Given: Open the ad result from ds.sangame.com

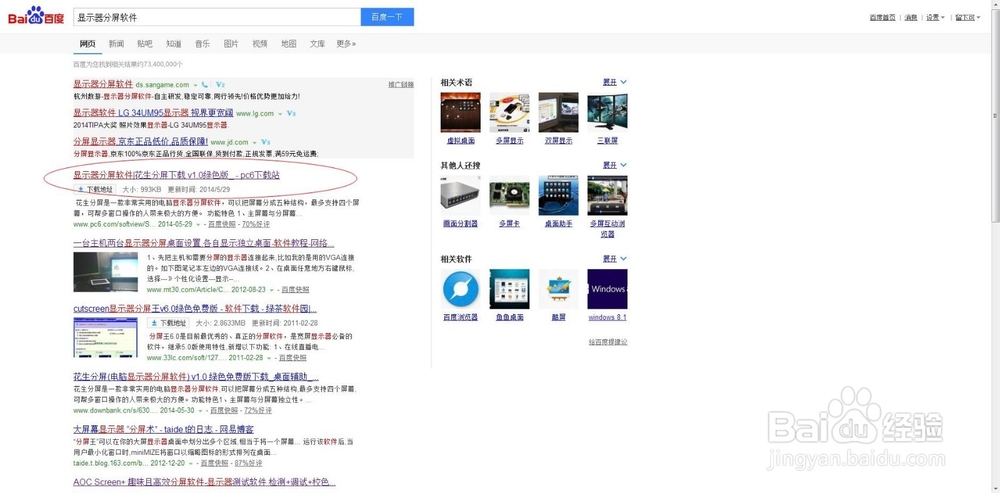Looking at the screenshot, I should pos(103,84).
